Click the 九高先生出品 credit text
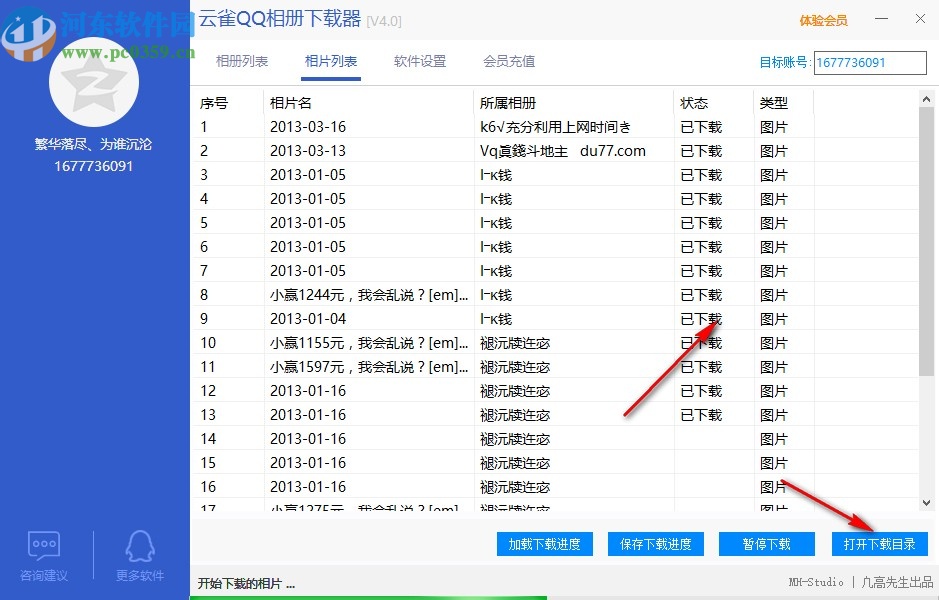 898,583
